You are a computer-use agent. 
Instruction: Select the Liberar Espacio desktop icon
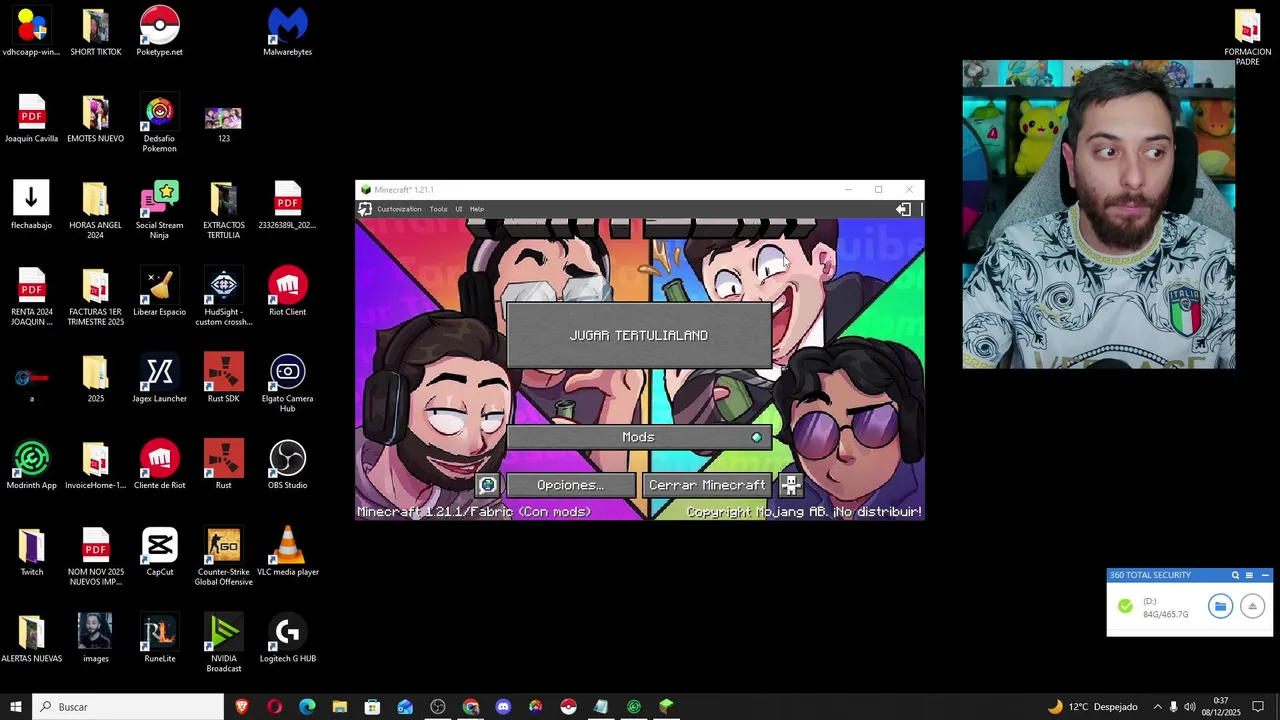159,293
